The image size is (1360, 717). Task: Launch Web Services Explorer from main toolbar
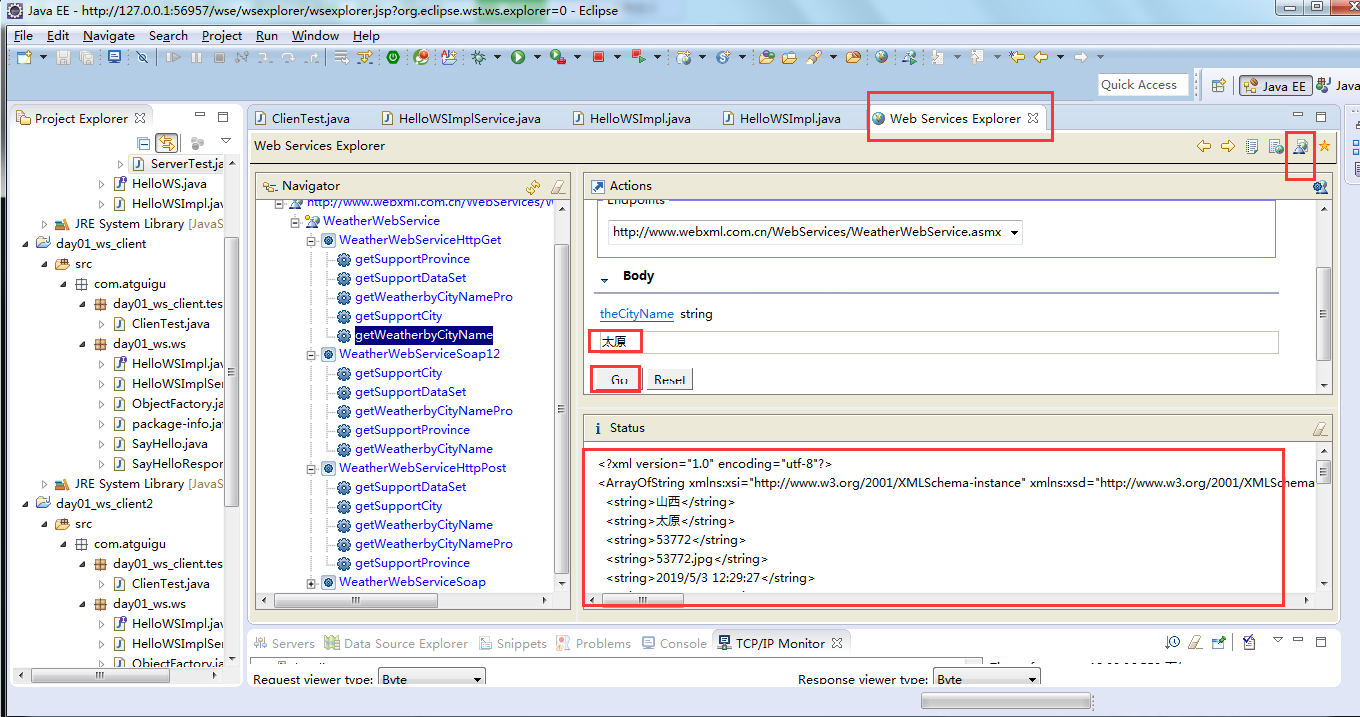(x=909, y=57)
